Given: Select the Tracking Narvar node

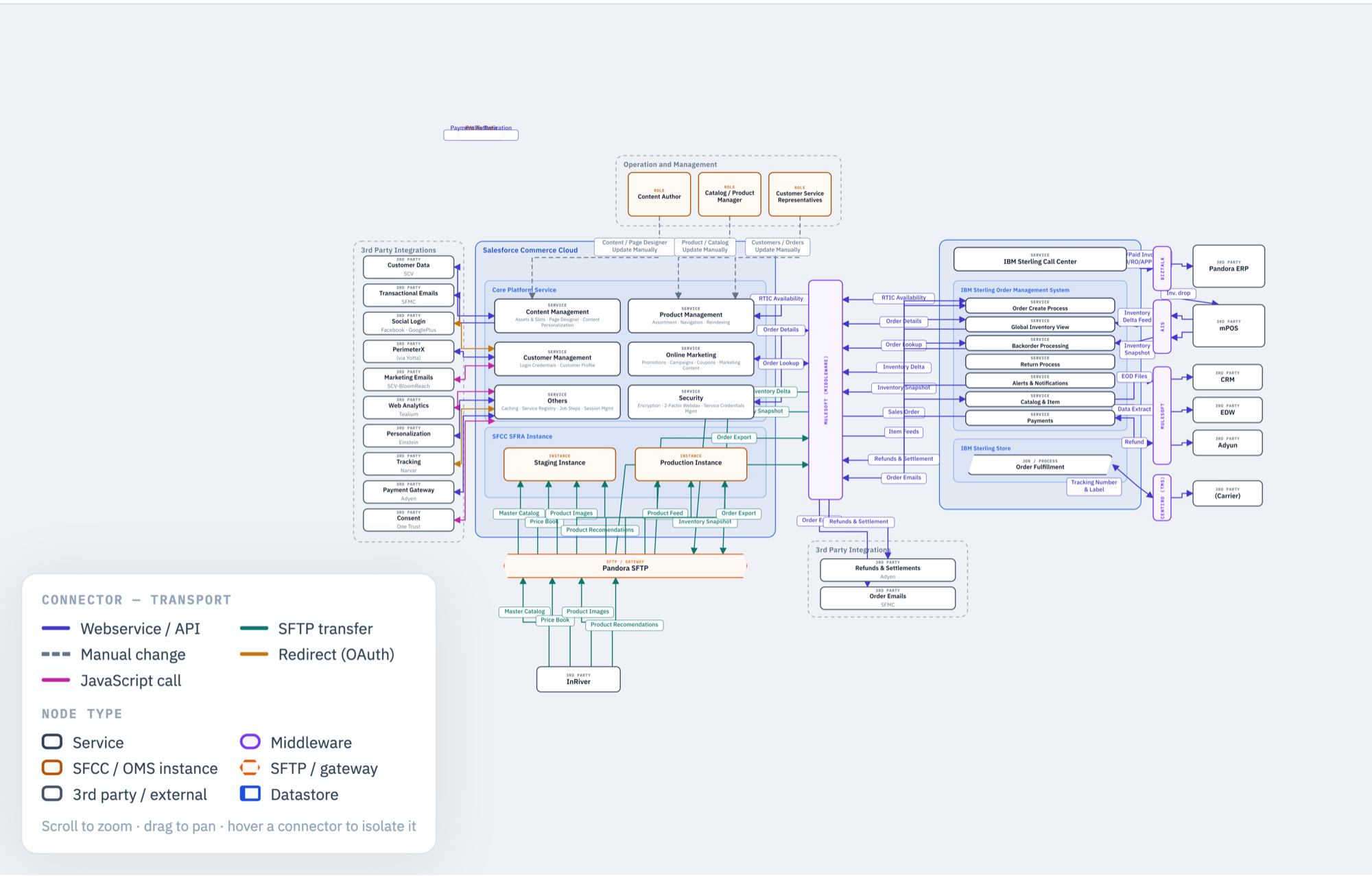Looking at the screenshot, I should tap(408, 464).
